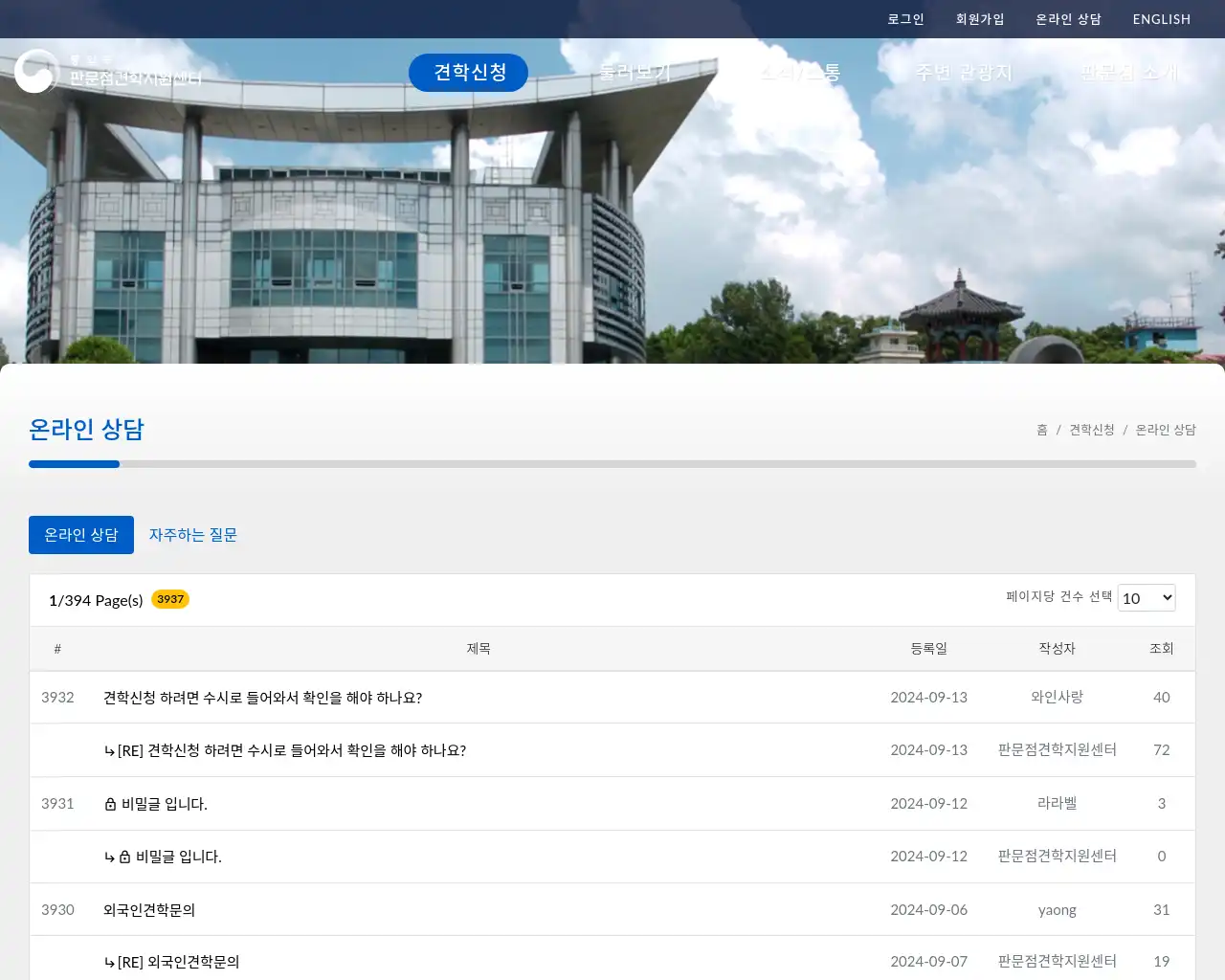Click the site logo emblem
This screenshot has width=1225, height=980.
(36, 72)
